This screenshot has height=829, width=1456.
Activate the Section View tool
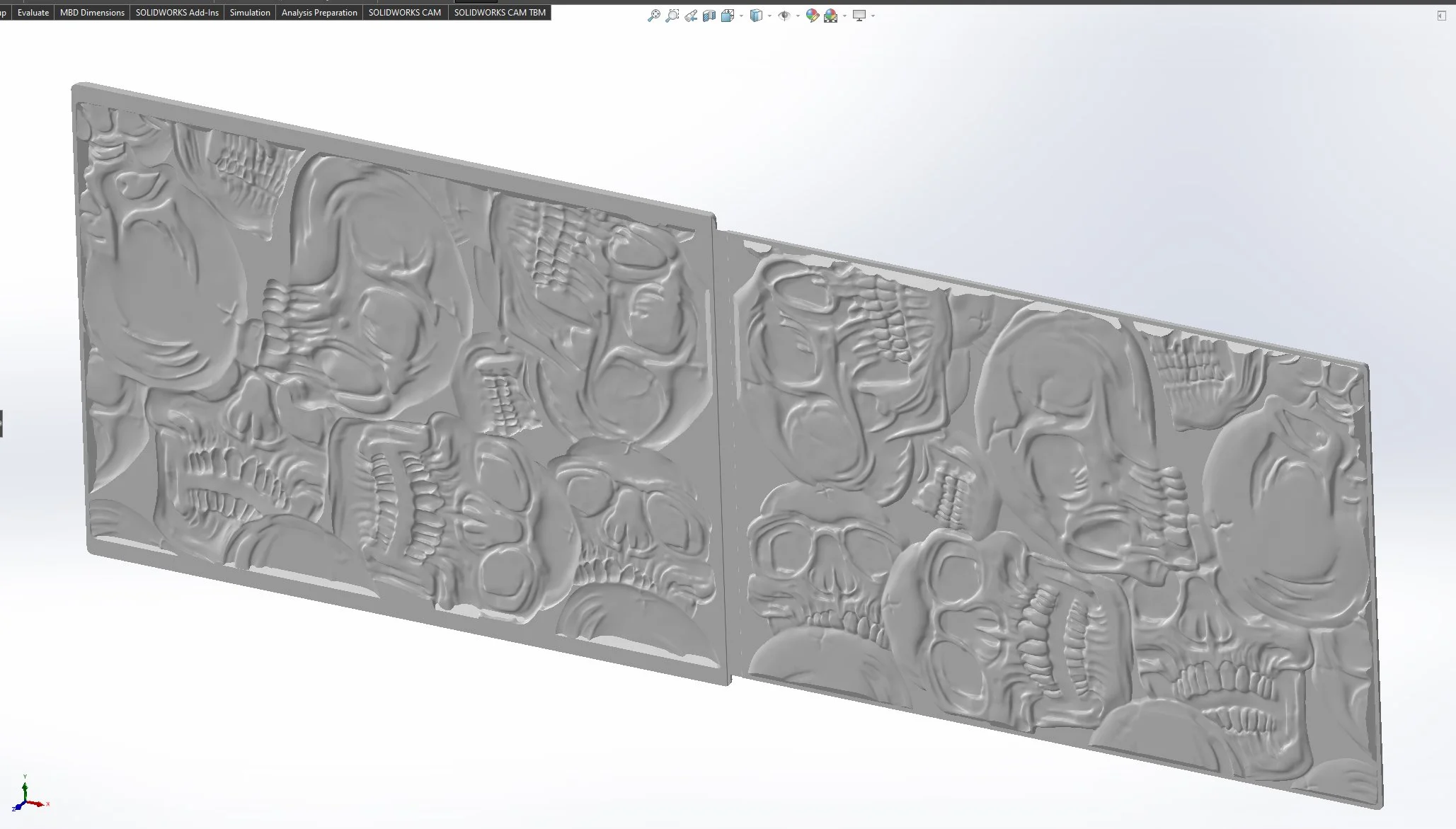[709, 16]
